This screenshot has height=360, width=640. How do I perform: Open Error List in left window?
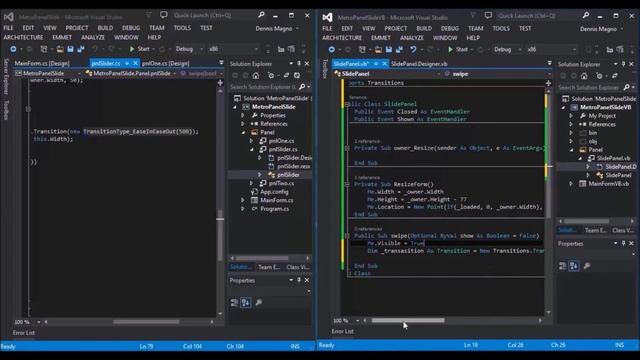tap(24, 333)
